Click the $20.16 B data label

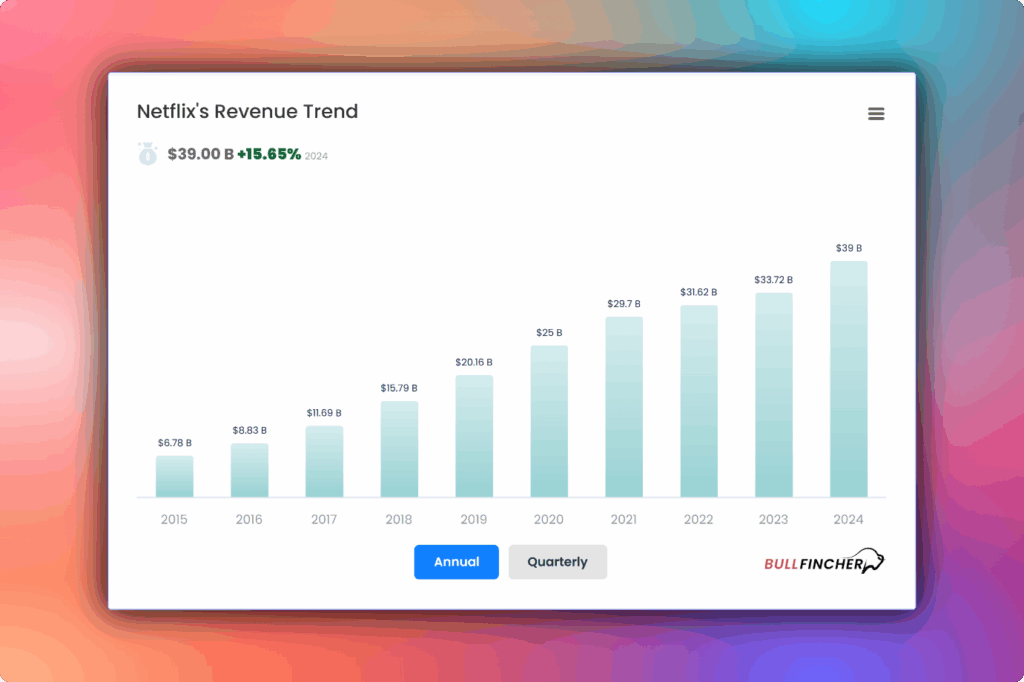pos(474,362)
